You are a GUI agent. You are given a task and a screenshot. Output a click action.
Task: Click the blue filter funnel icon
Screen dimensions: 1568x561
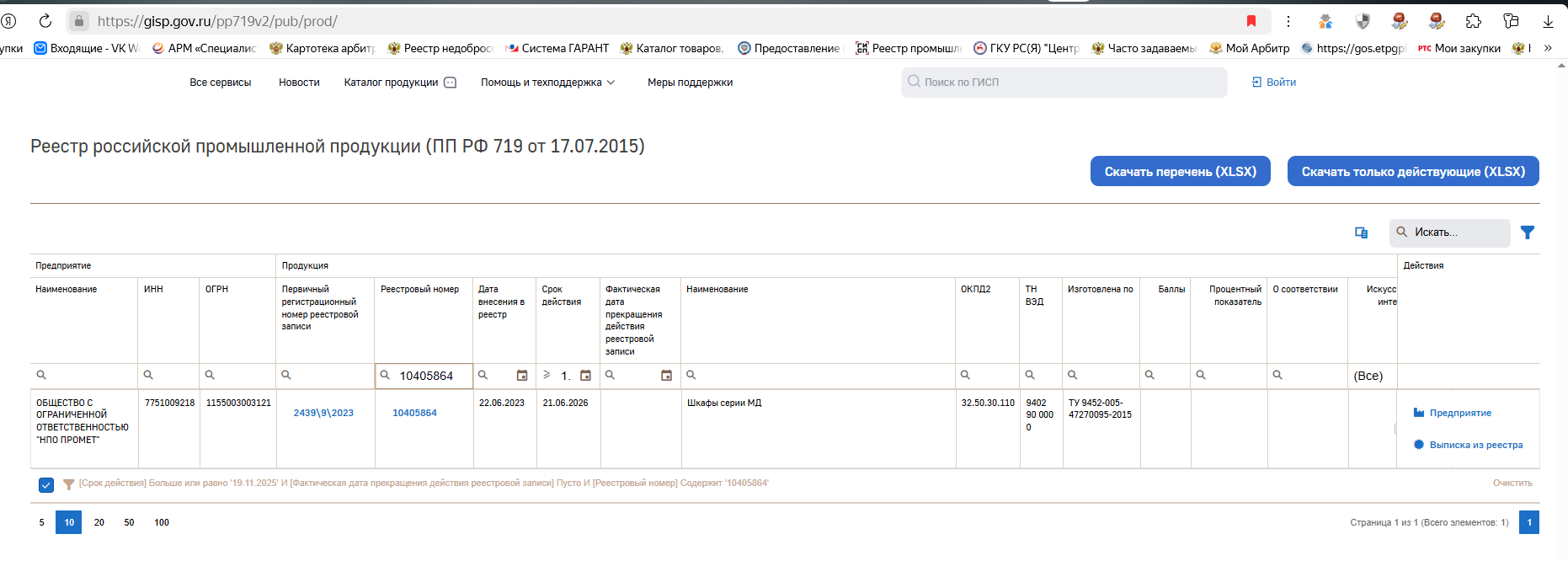point(1528,232)
